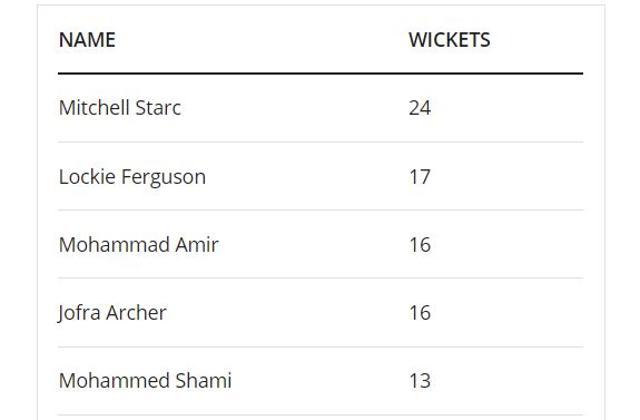The image size is (640, 420).
Task: Select the Lockie Ferguson name cell
Action: click(132, 177)
